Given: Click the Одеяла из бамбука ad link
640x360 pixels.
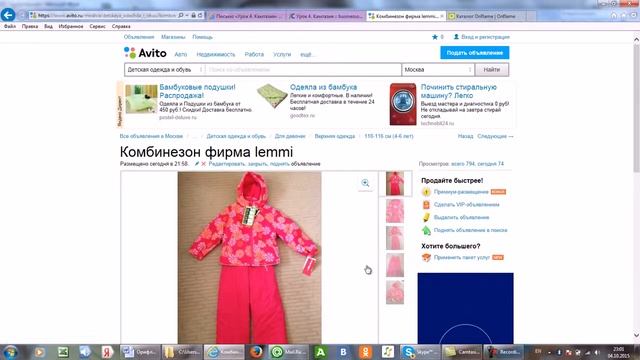Looking at the screenshot, I should click(x=323, y=87).
